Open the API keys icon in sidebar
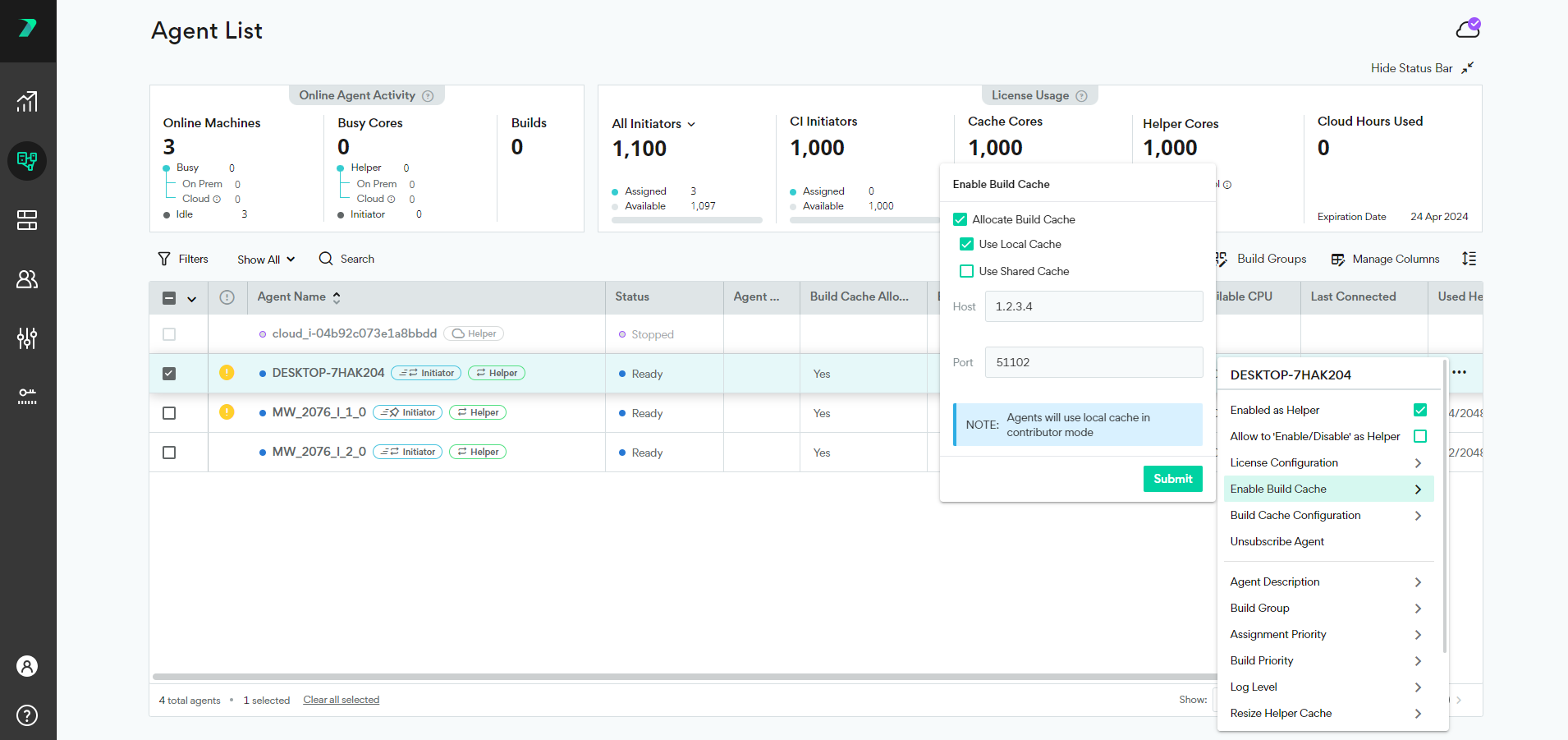This screenshot has width=1568, height=740. coord(27,398)
